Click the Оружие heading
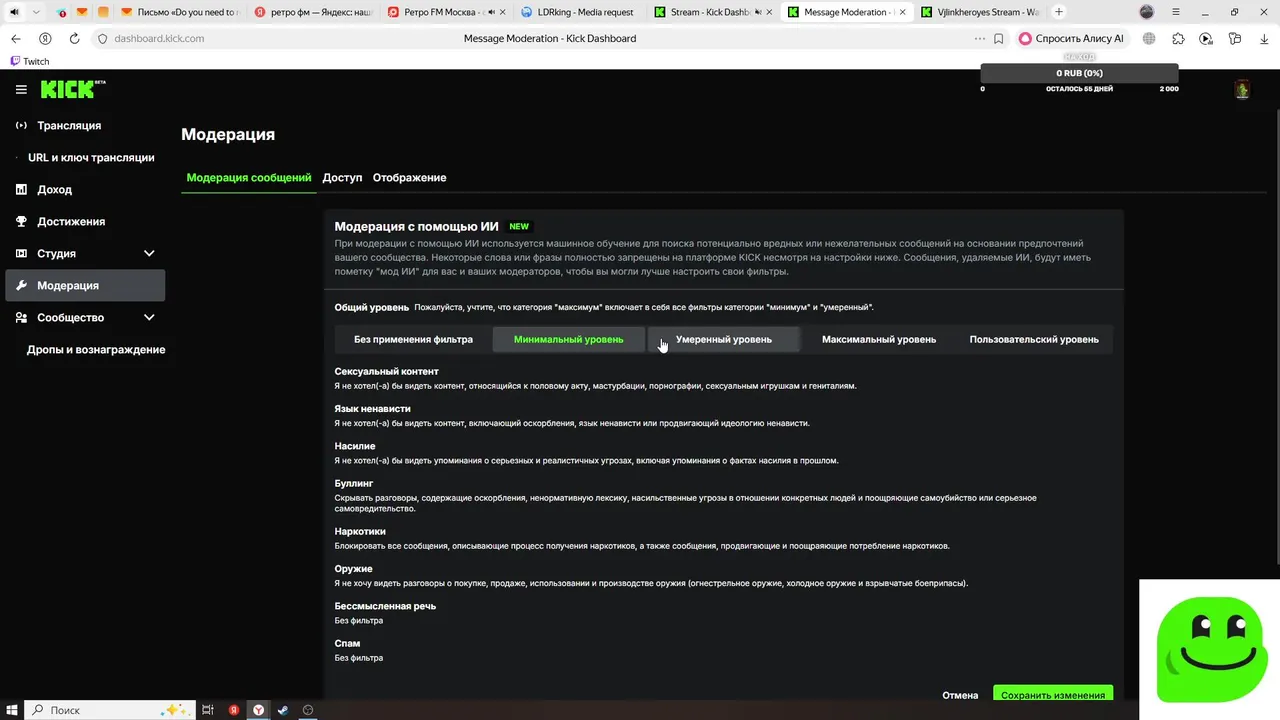1280x720 pixels. coord(353,568)
